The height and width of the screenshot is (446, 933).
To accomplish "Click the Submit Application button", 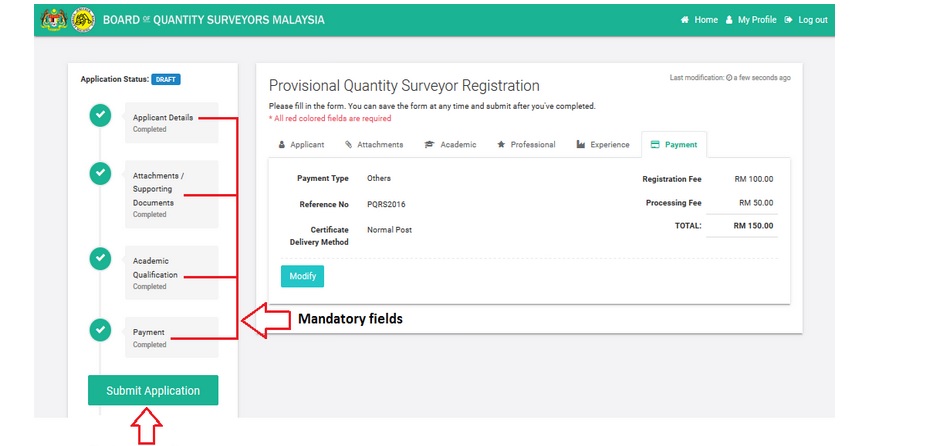I will pyautogui.click(x=153, y=391).
